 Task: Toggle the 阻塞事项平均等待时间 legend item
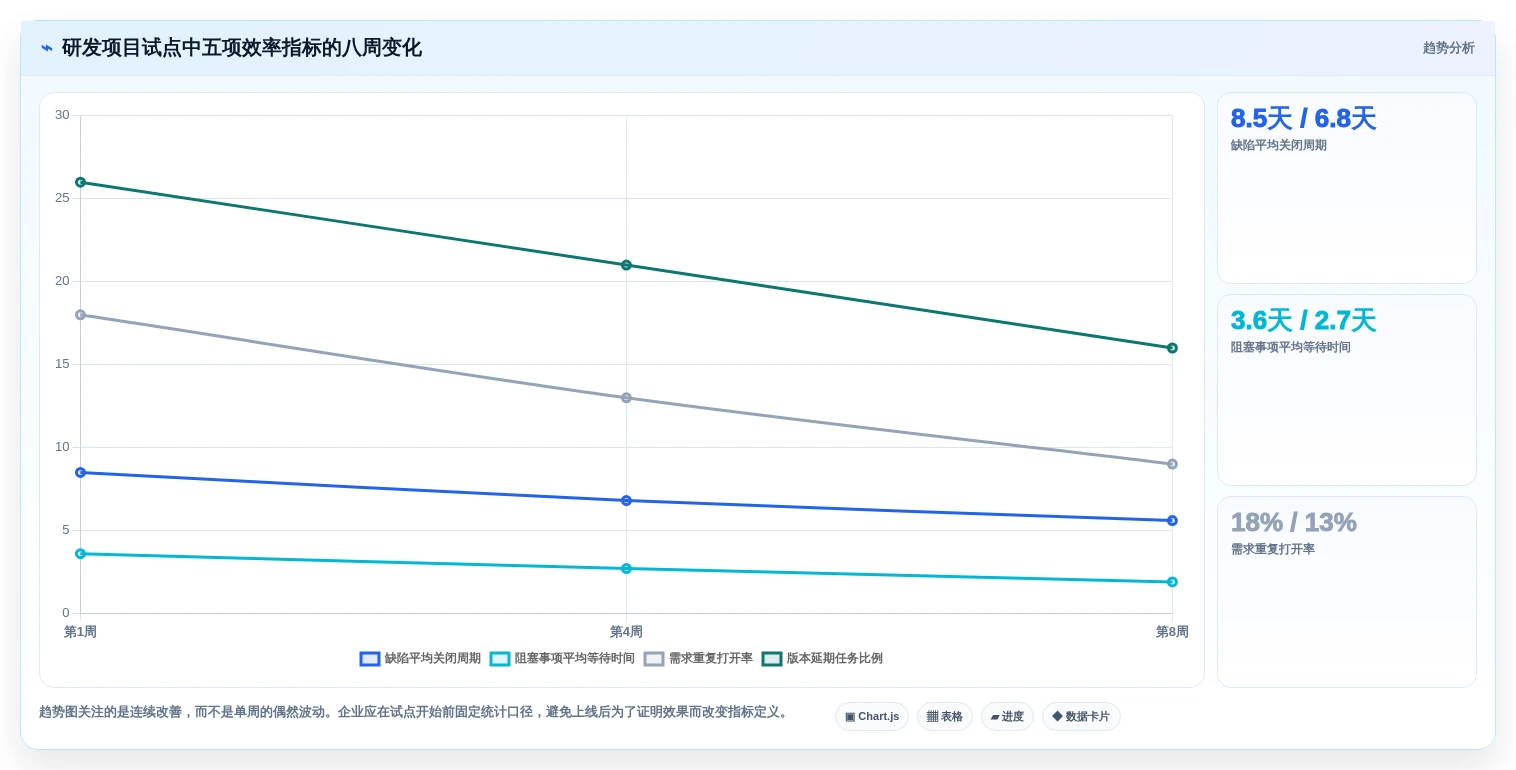pos(562,659)
